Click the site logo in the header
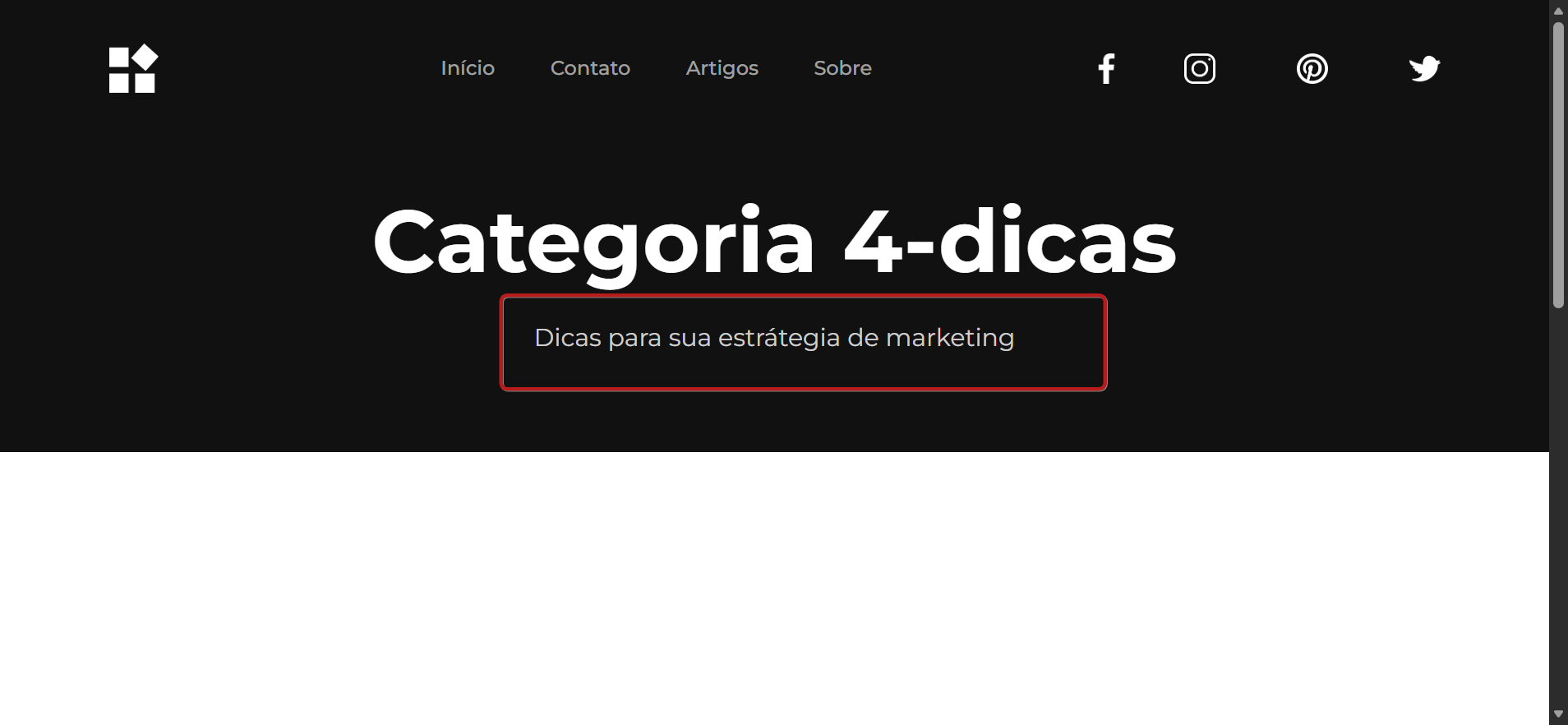Screen dimensions: 1568x725 [x=133, y=69]
